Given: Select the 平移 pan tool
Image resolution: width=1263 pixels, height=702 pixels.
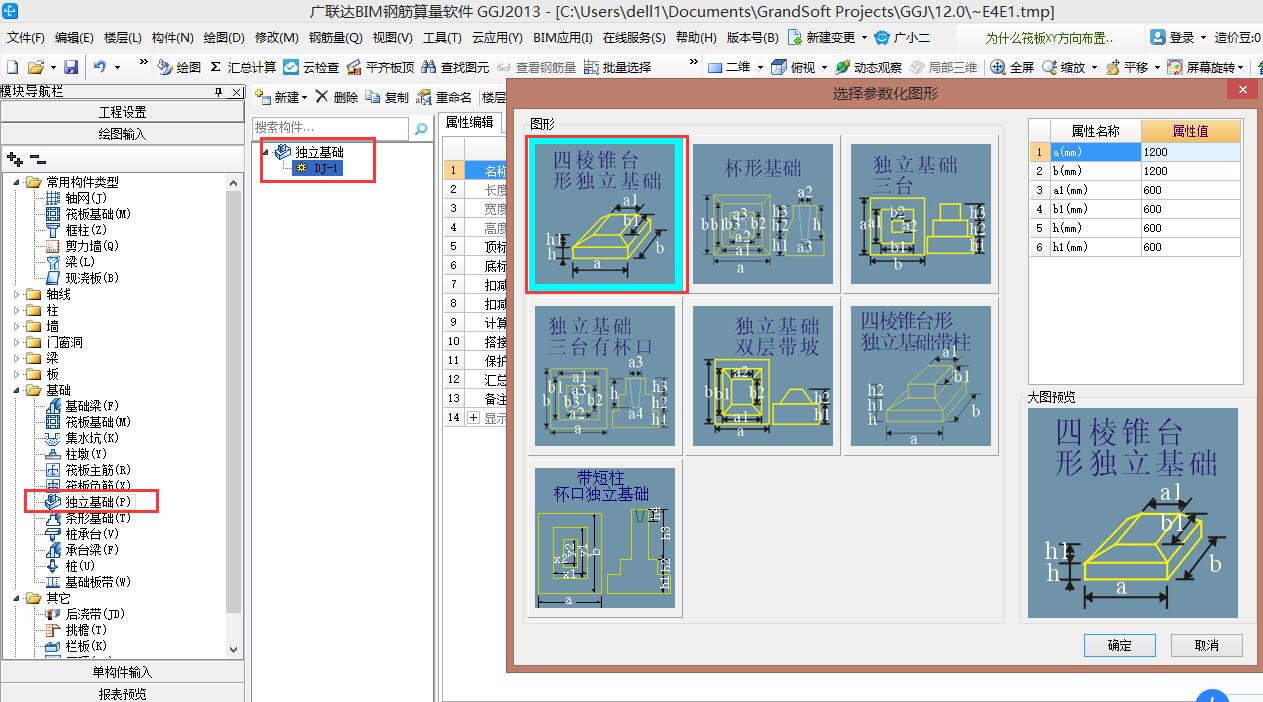Looking at the screenshot, I should (x=1127, y=67).
